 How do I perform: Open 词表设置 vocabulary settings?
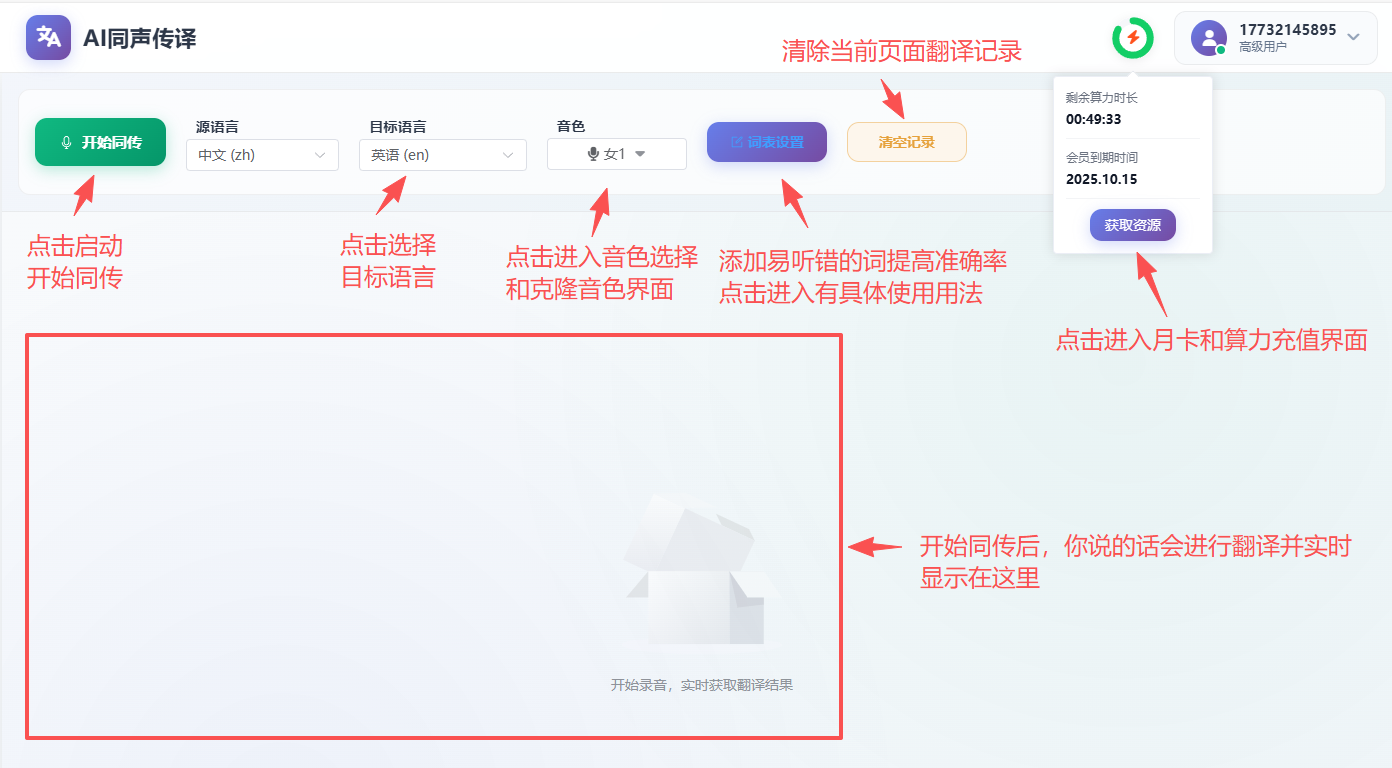[767, 142]
